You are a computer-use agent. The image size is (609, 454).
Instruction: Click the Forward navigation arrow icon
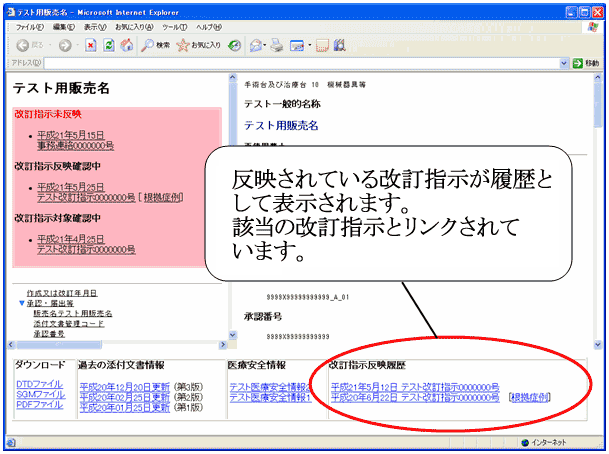pos(65,45)
